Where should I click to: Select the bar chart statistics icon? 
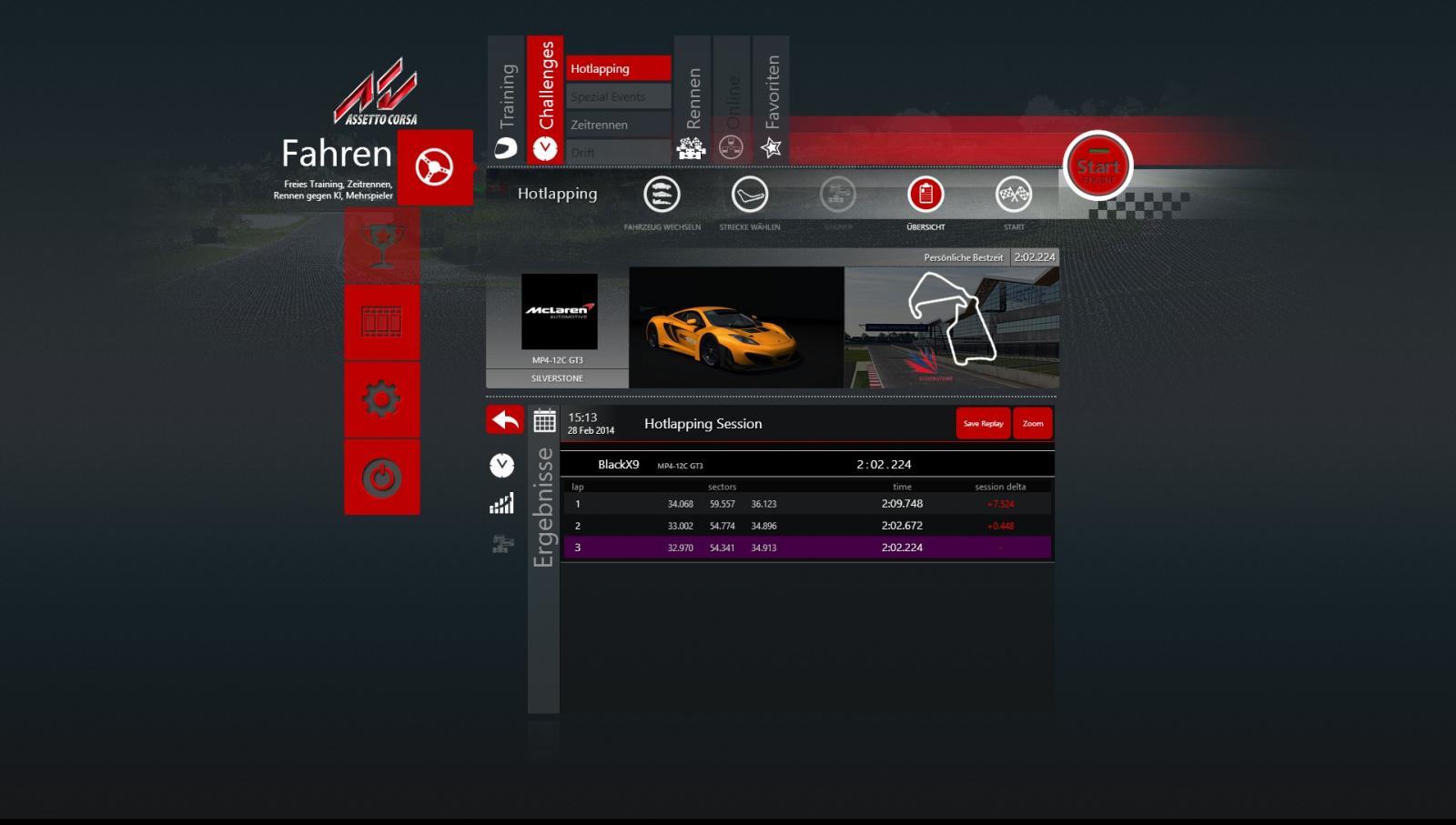click(x=501, y=504)
